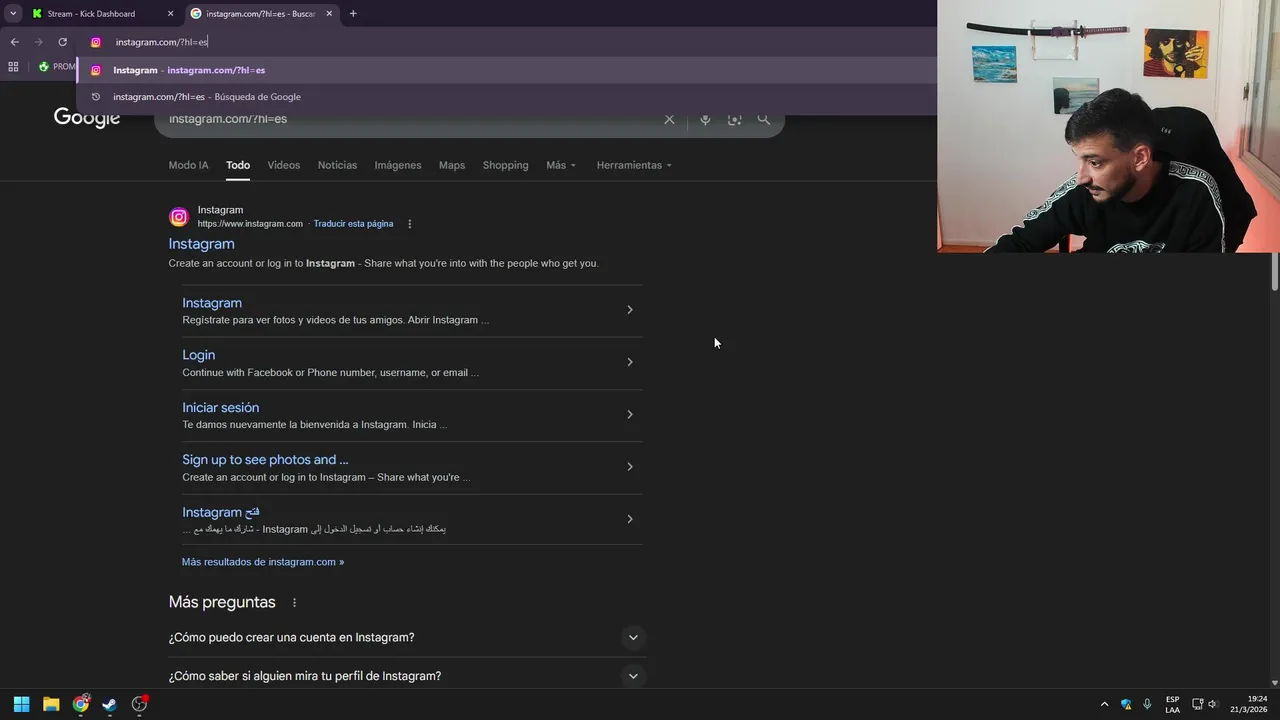Screen dimensions: 1280x720
Task: Expand '¿Cómo puedo crear una cuenta en Instagram?'
Action: pyautogui.click(x=407, y=638)
